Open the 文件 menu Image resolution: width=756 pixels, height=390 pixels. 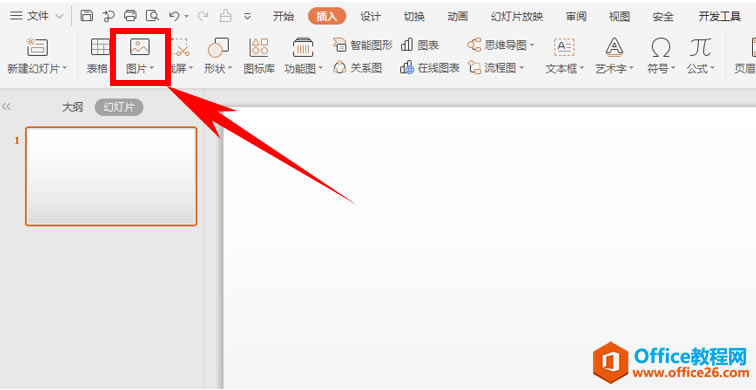[x=37, y=16]
